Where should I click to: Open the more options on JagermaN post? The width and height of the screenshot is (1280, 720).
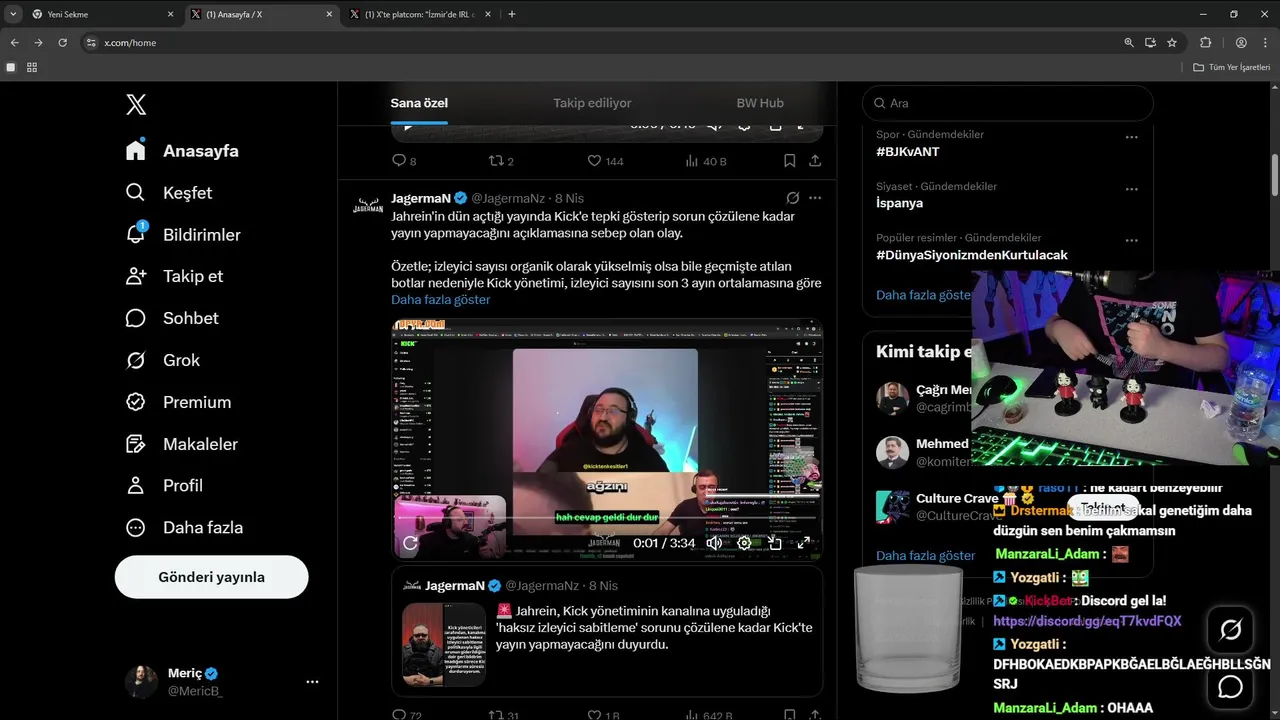815,198
